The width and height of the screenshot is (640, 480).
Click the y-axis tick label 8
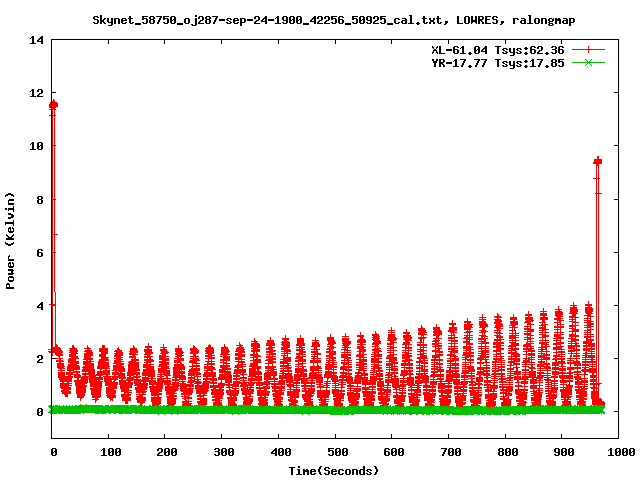click(x=40, y=200)
